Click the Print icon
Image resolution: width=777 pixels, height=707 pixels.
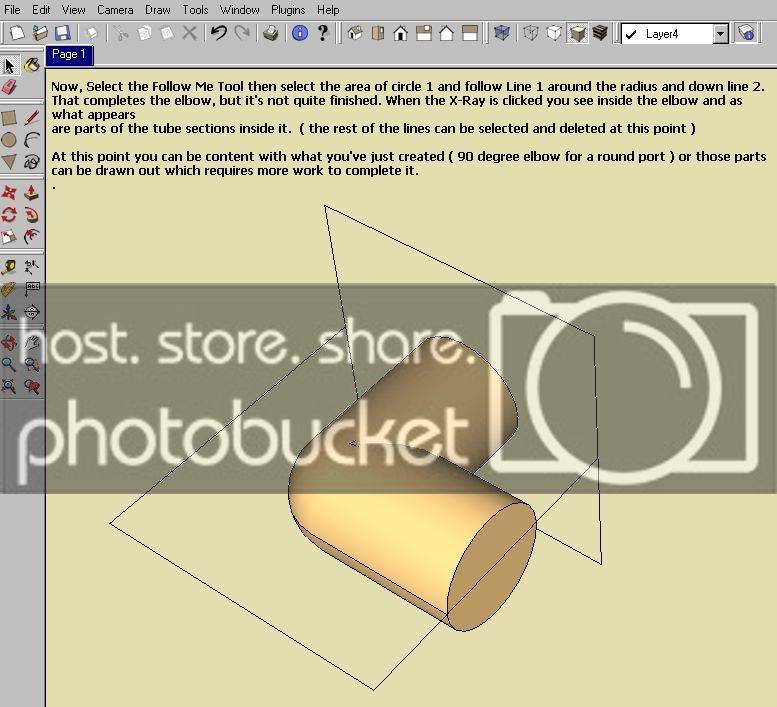point(271,33)
